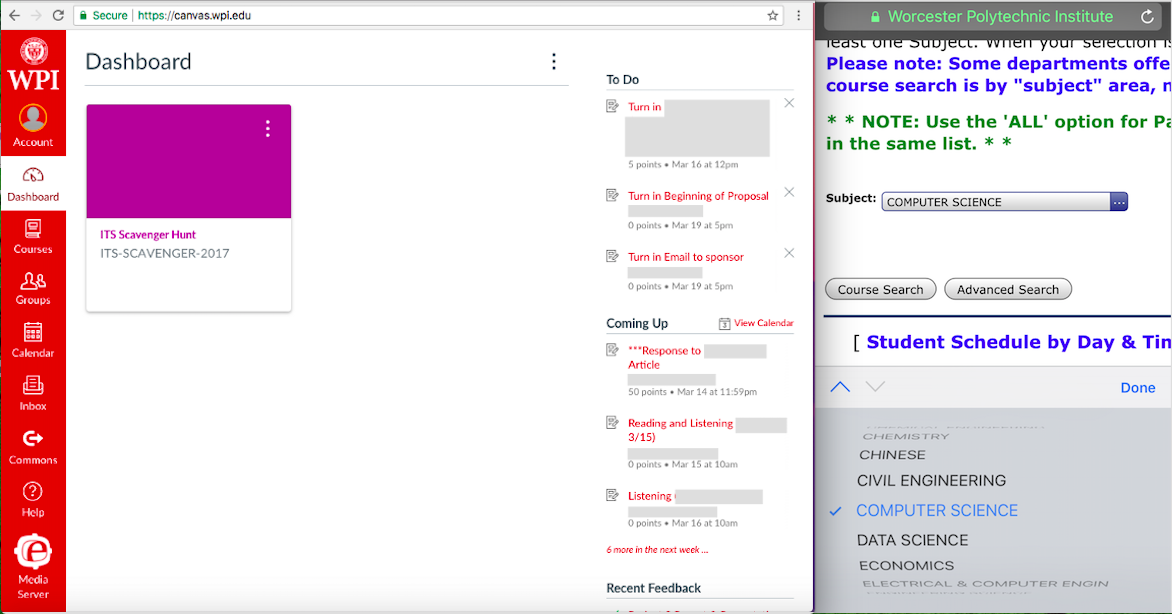Open the ITS Scavenger Hunt course link
Viewport: 1172px width, 614px height.
click(x=148, y=234)
